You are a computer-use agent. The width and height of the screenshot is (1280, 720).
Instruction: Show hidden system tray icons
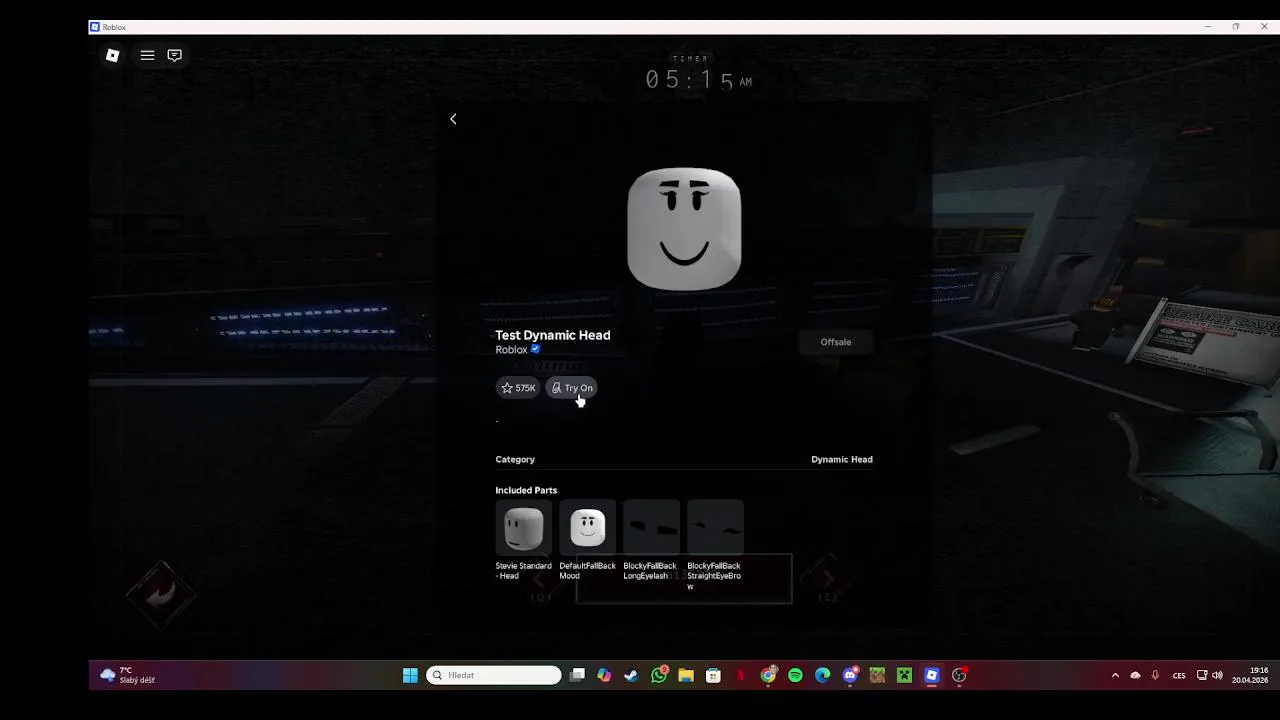1115,675
